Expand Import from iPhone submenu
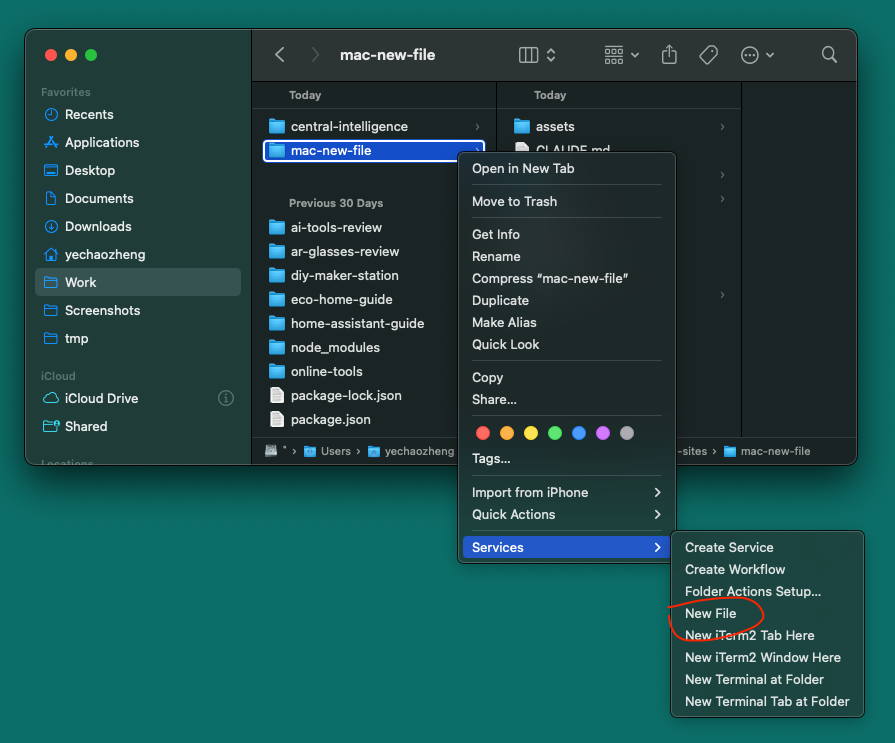The image size is (895, 743). click(x=566, y=492)
